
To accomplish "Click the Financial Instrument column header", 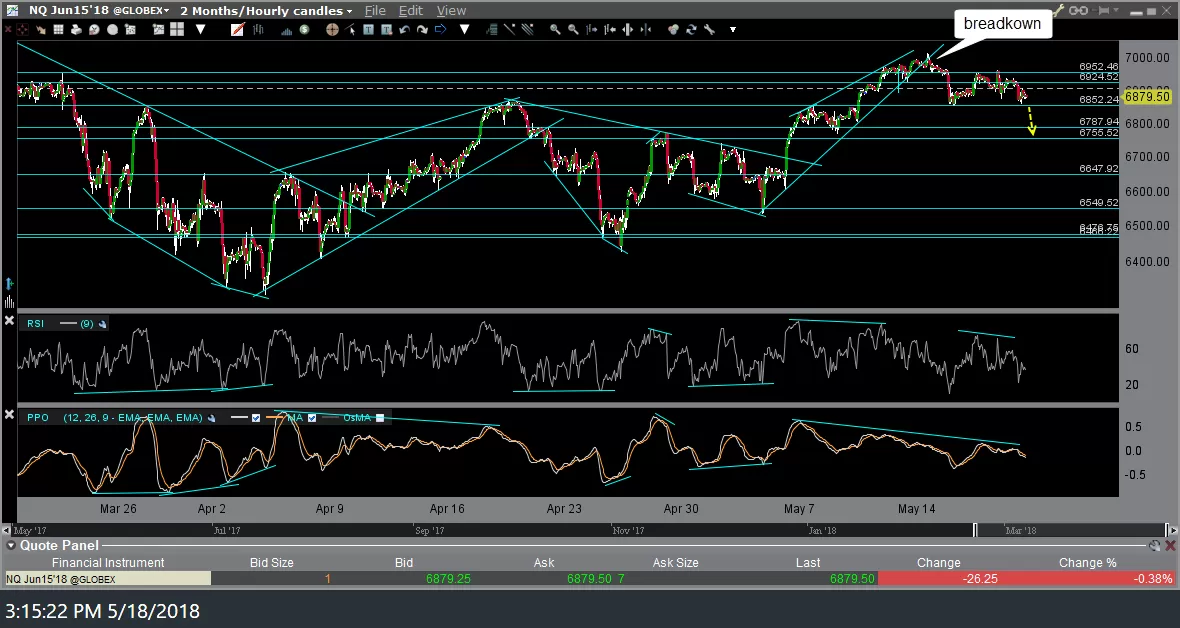I will tap(108, 562).
